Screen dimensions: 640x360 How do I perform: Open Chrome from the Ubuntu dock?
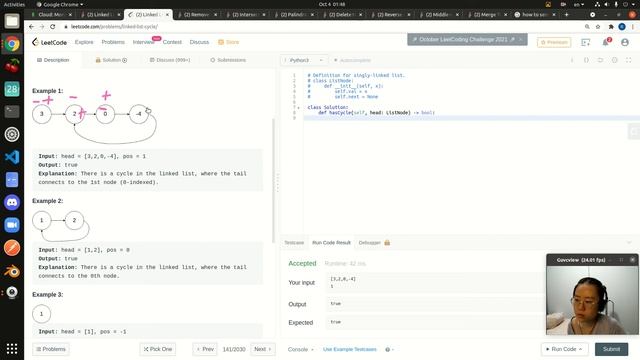tap(12, 44)
